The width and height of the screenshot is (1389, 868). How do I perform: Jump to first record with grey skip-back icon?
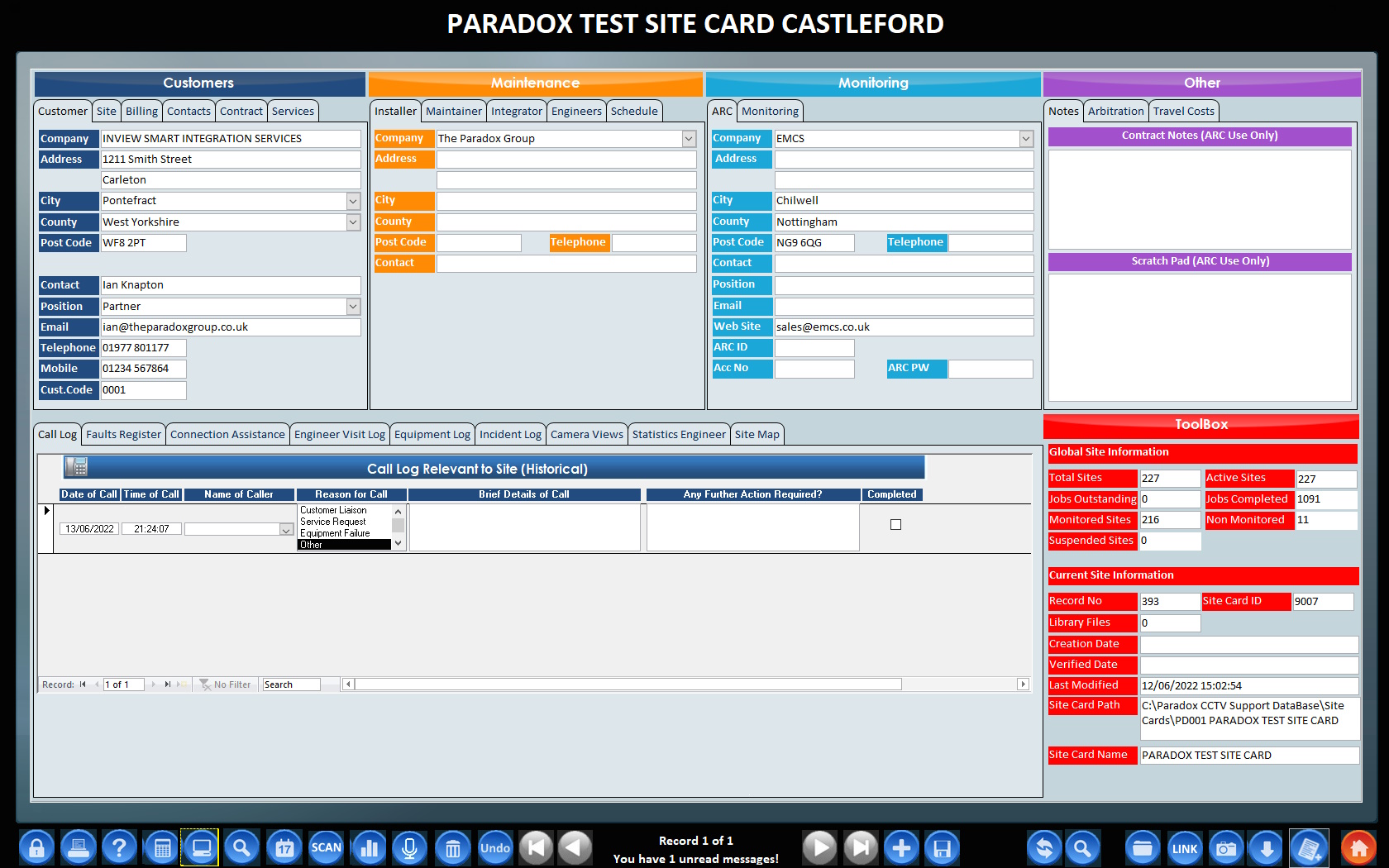point(536,847)
